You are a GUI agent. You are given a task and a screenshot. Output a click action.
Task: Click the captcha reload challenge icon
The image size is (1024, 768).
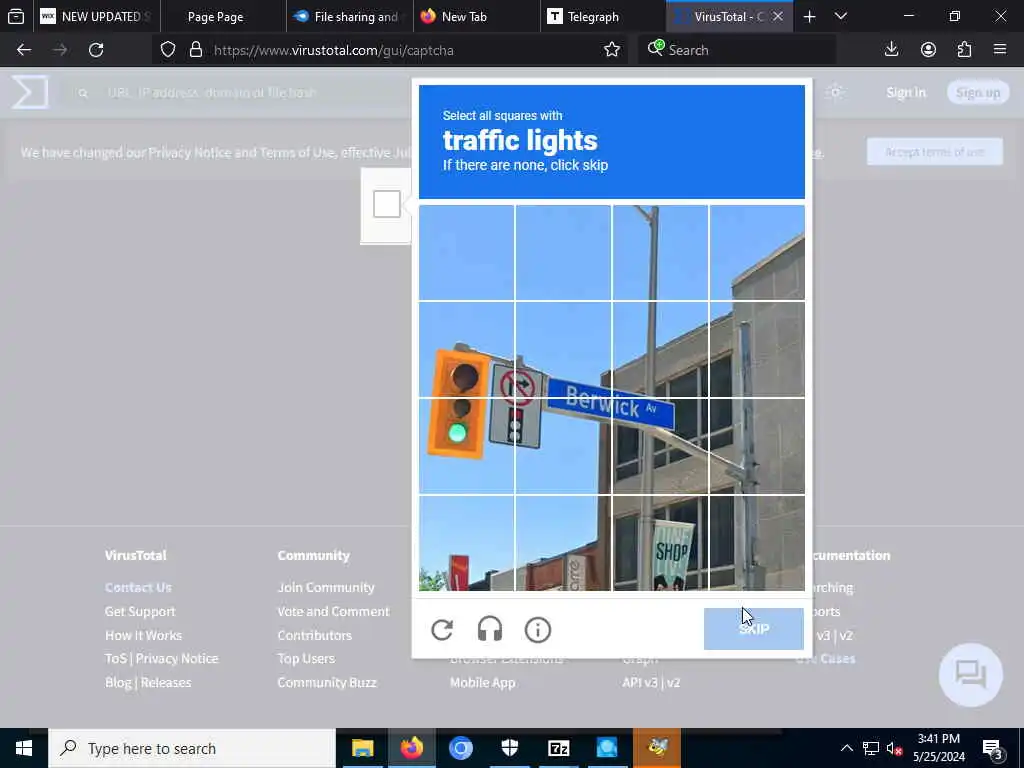(442, 630)
